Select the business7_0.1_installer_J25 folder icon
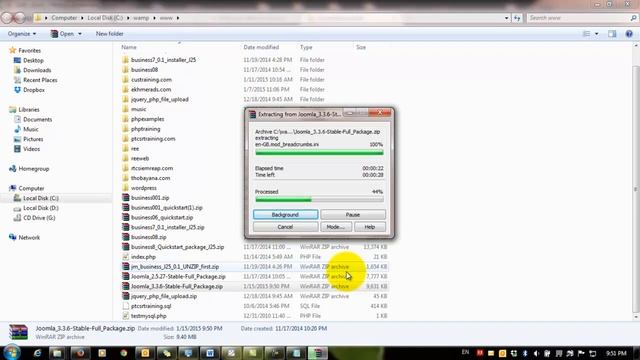 tap(125, 60)
